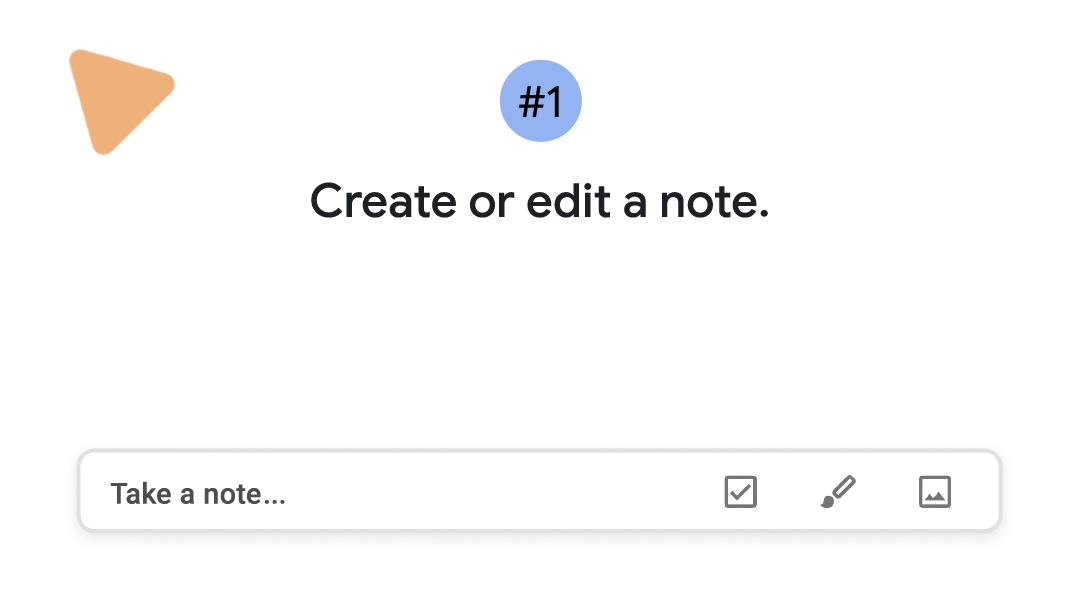Select the step number #1 marker
Image resolution: width=1080 pixels, height=607 pixels.
(540, 101)
